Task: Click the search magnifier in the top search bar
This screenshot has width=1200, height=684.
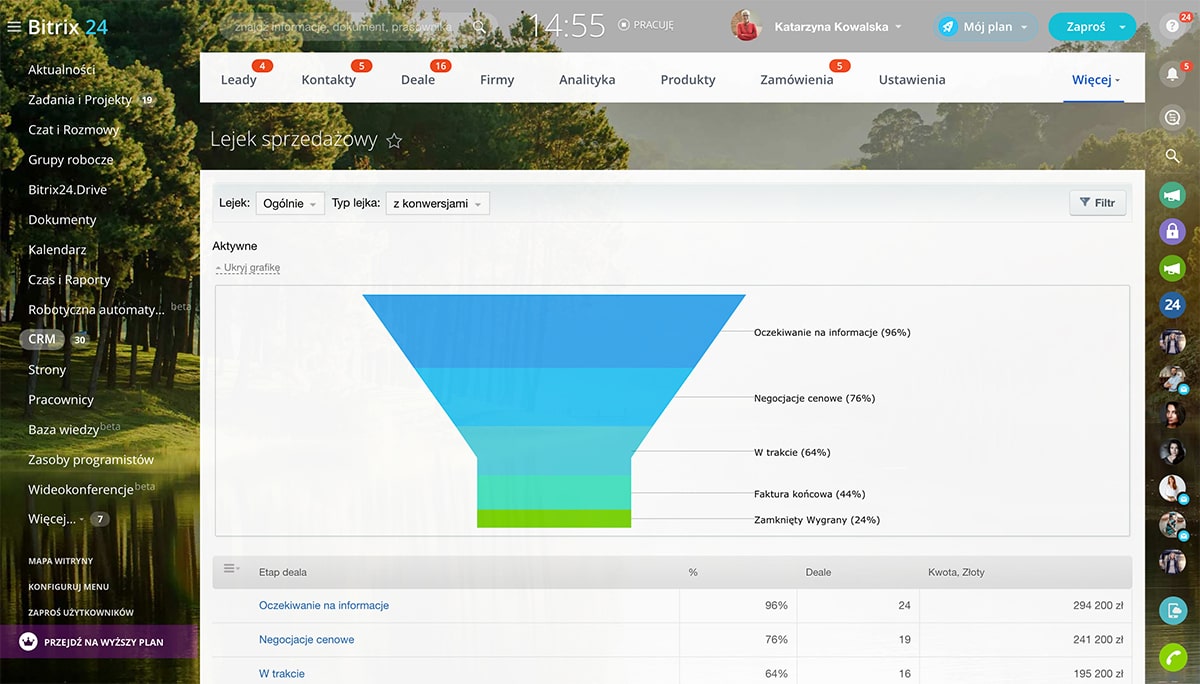Action: [479, 27]
